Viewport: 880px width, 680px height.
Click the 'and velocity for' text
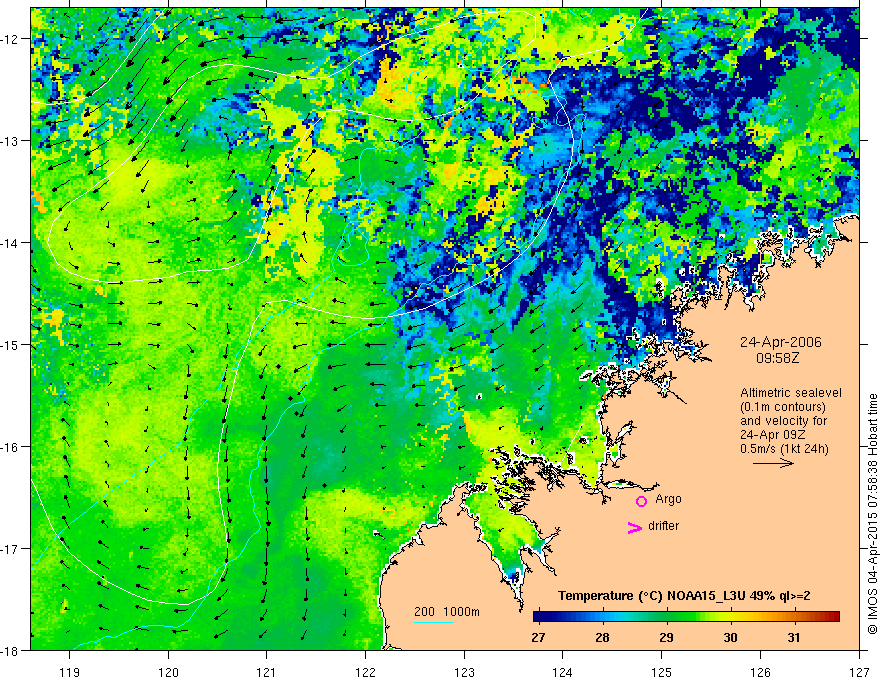pyautogui.click(x=783, y=421)
